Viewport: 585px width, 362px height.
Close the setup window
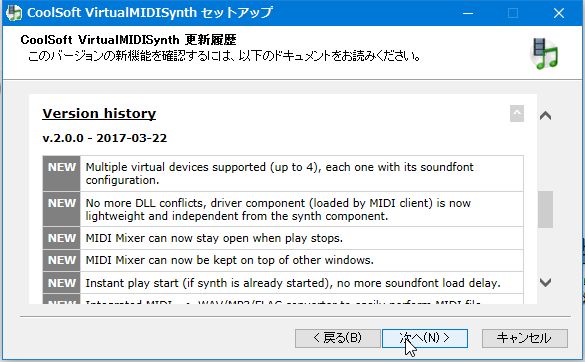(559, 13)
